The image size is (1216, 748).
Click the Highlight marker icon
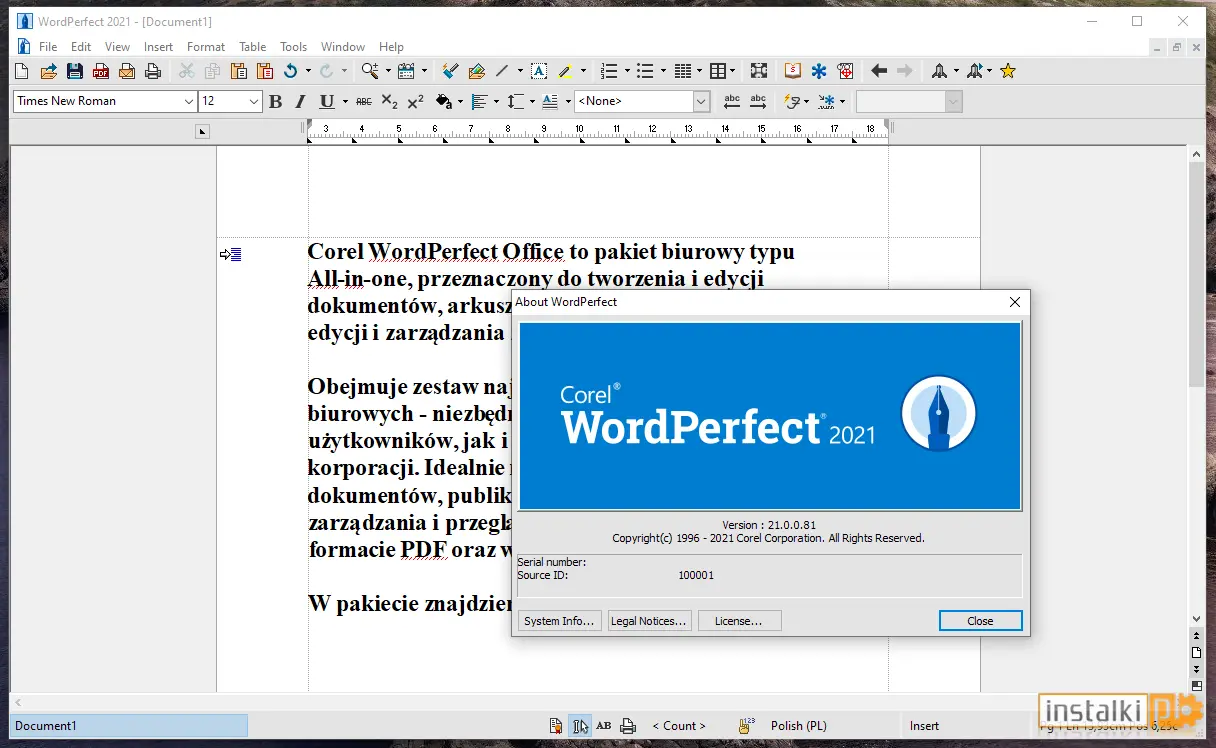pos(564,71)
